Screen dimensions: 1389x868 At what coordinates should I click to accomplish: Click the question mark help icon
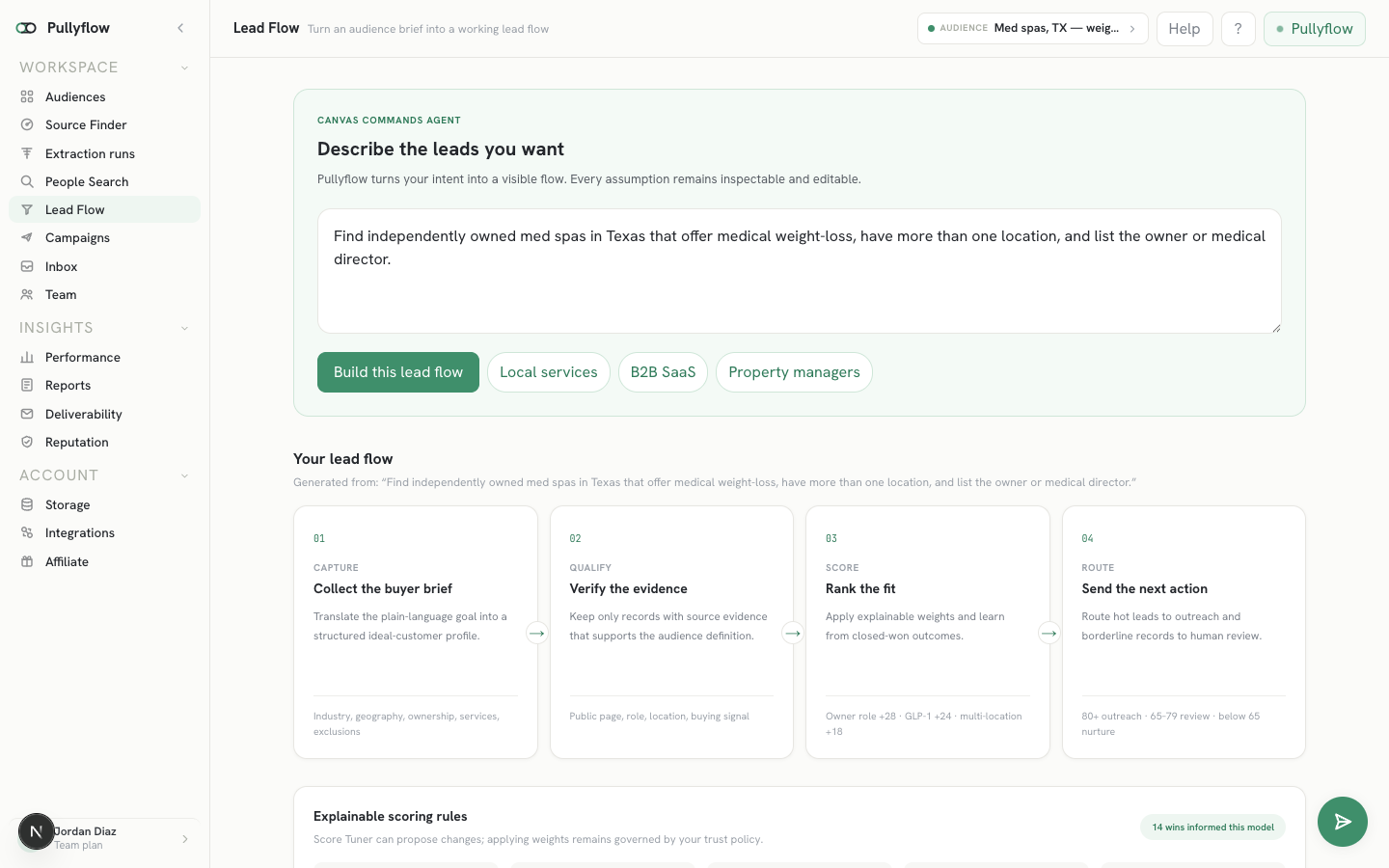(x=1239, y=29)
